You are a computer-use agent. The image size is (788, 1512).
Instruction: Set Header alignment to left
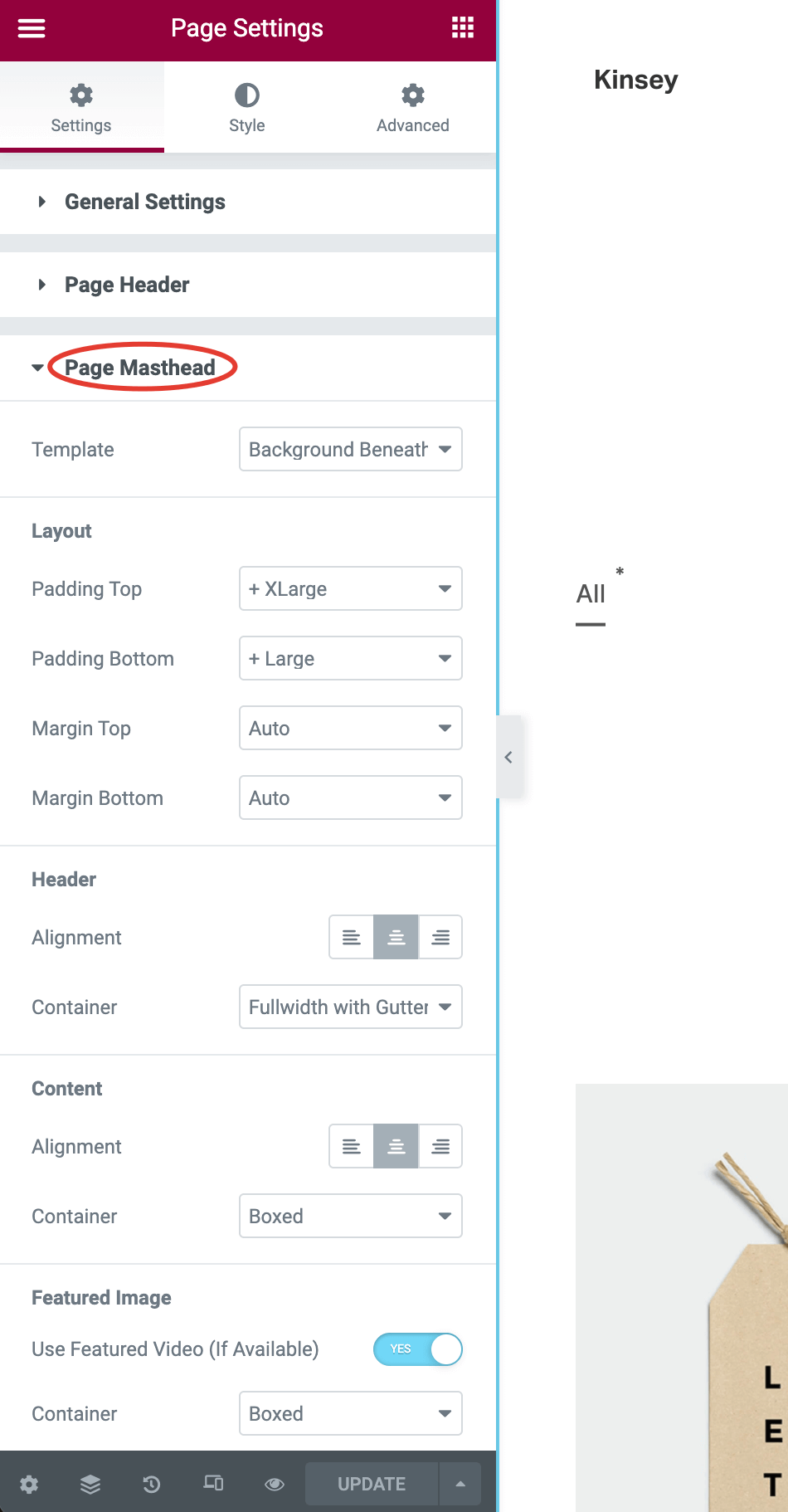pyautogui.click(x=352, y=938)
